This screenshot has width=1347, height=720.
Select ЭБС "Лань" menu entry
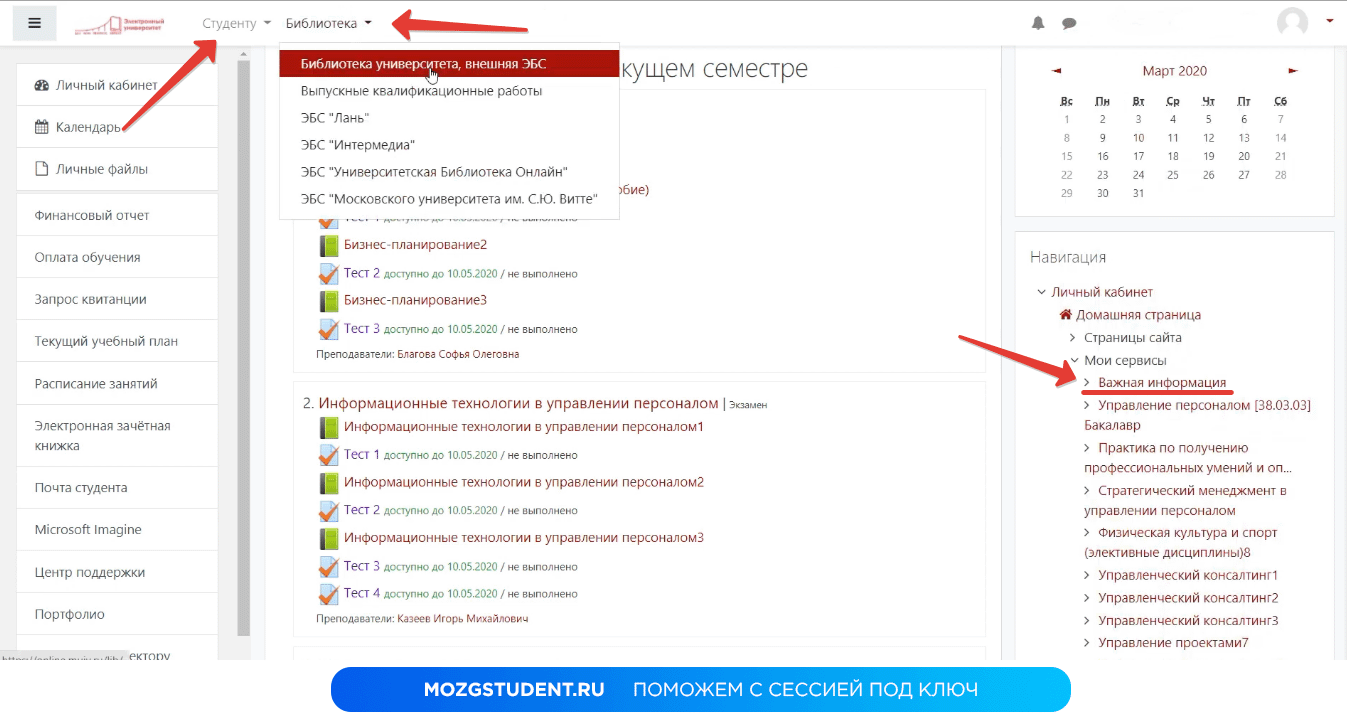[x=449, y=118]
